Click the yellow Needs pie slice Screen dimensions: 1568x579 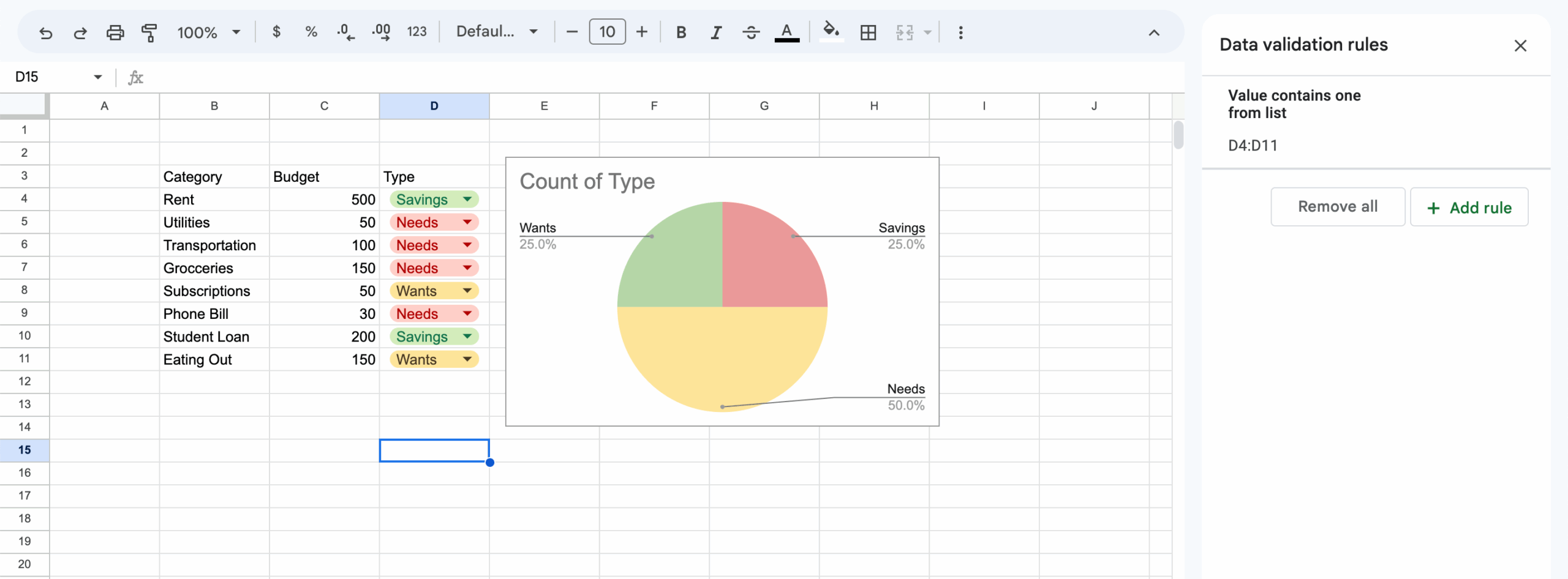[723, 358]
